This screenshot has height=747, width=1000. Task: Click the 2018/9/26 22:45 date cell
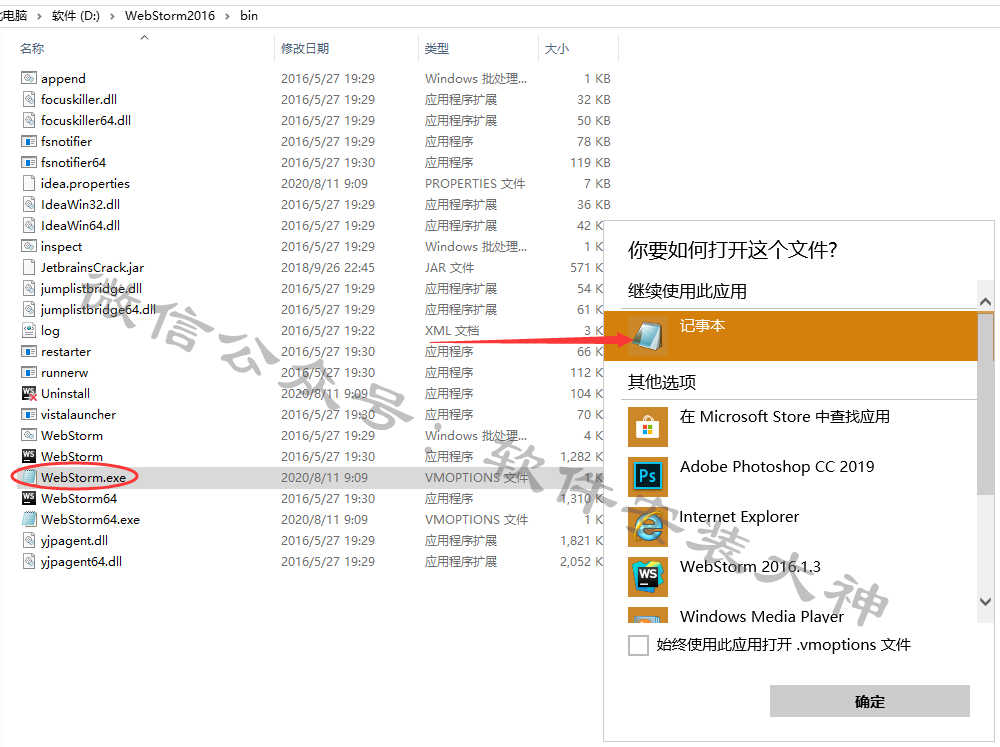[328, 268]
